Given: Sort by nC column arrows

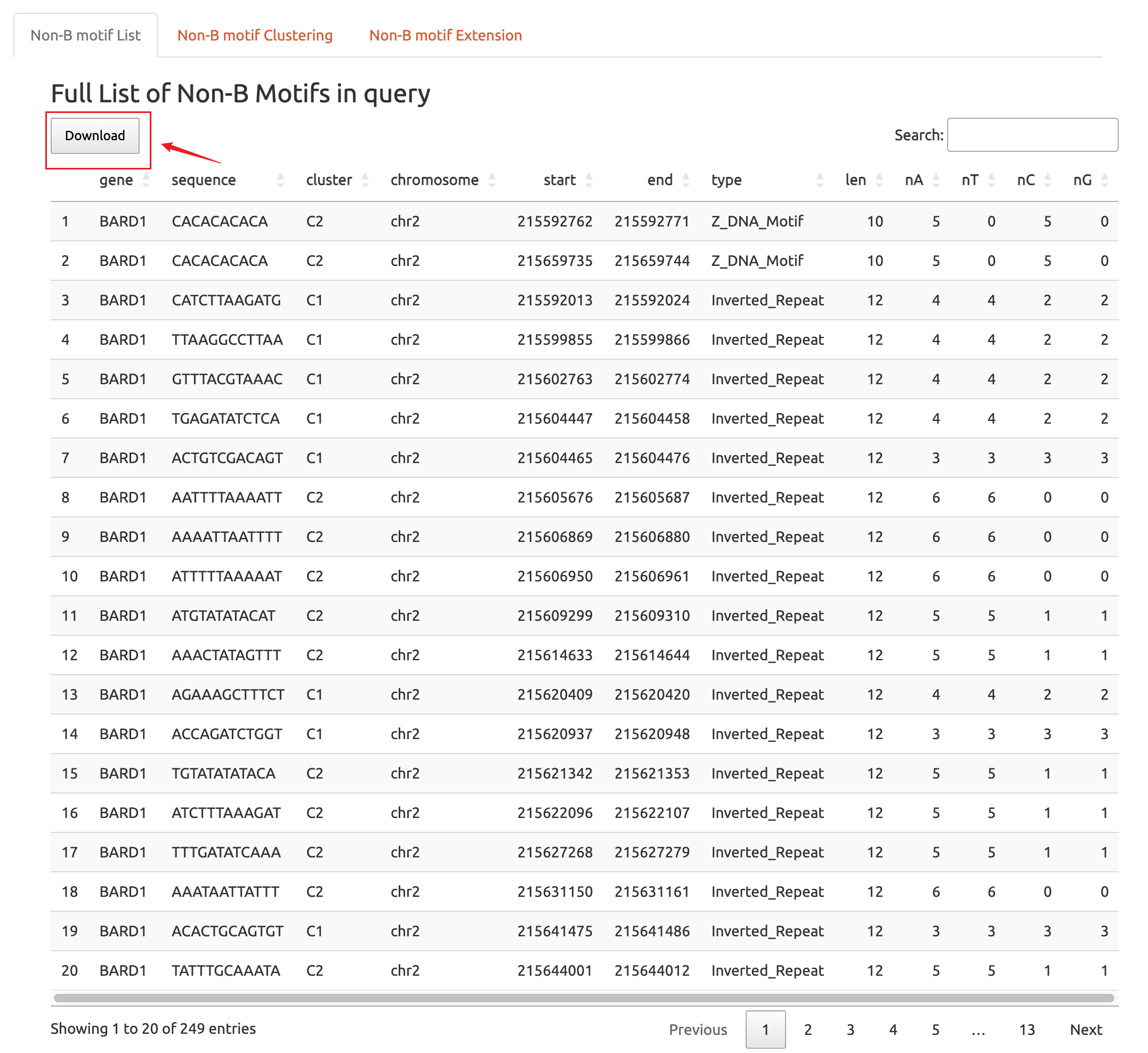Looking at the screenshot, I should click(1048, 180).
